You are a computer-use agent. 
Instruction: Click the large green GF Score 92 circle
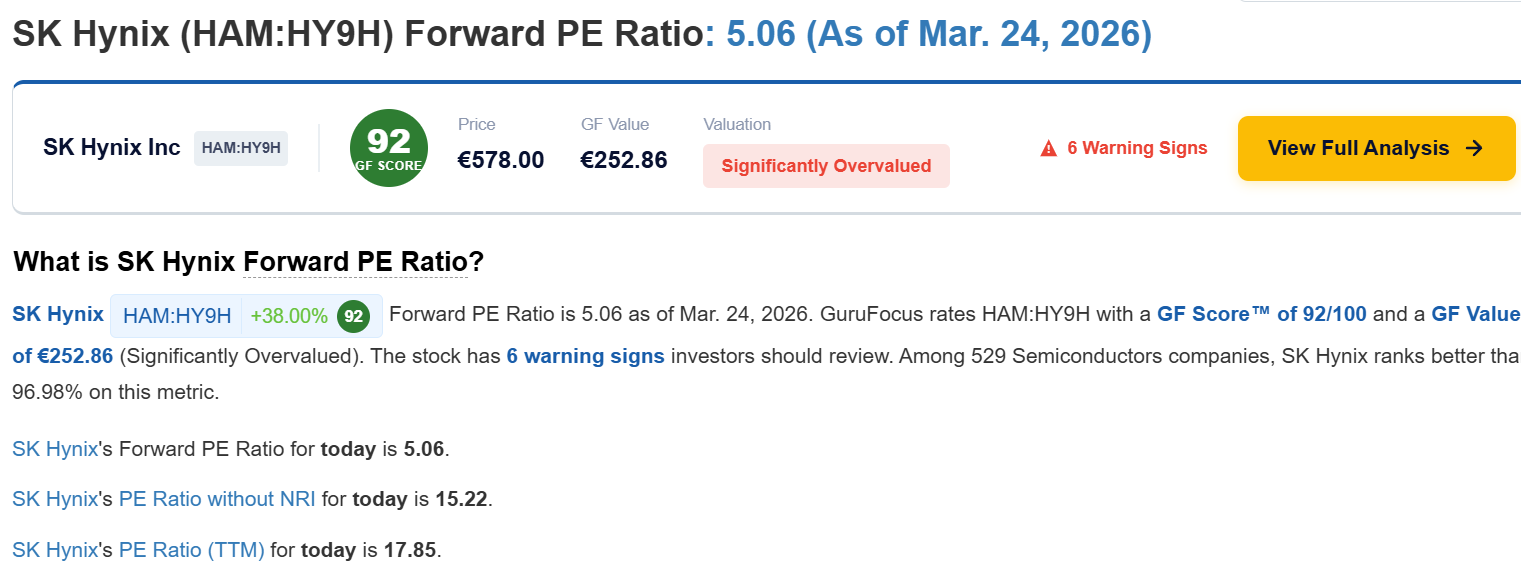tap(388, 148)
